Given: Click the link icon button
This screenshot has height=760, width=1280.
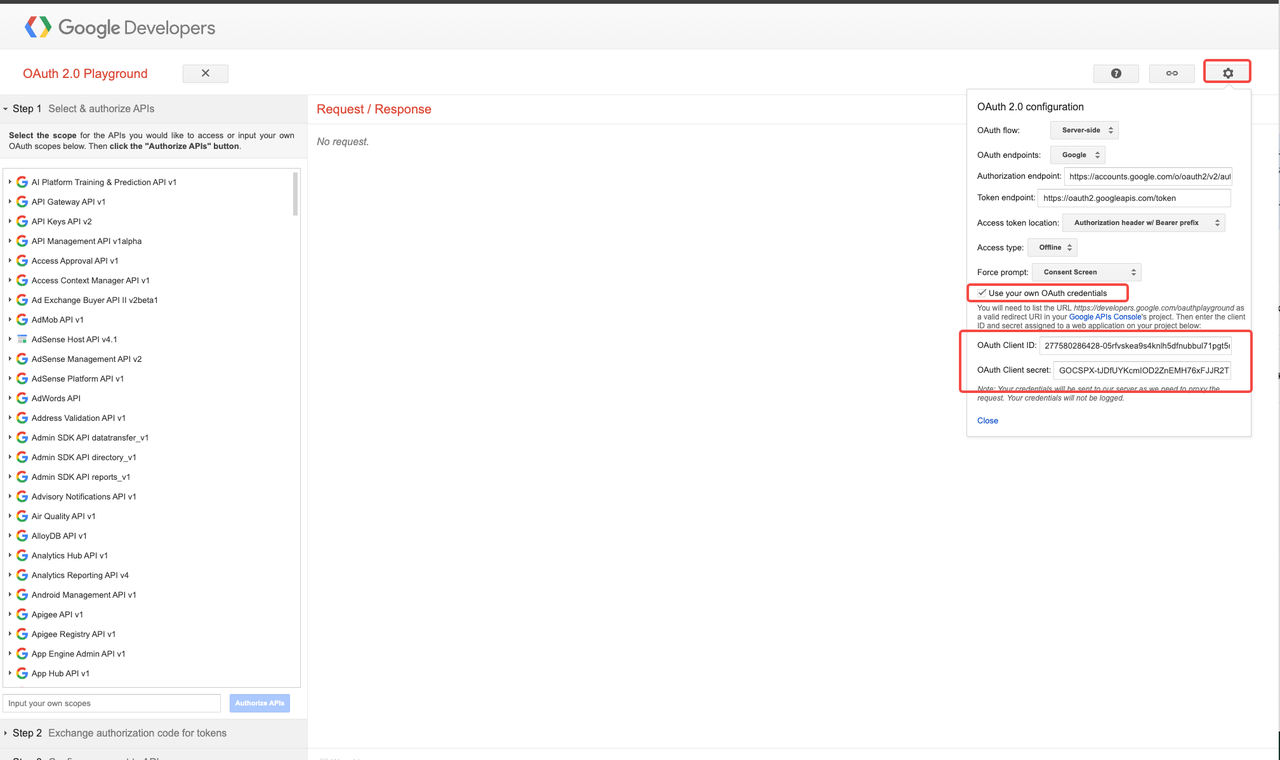Looking at the screenshot, I should (x=1172, y=73).
